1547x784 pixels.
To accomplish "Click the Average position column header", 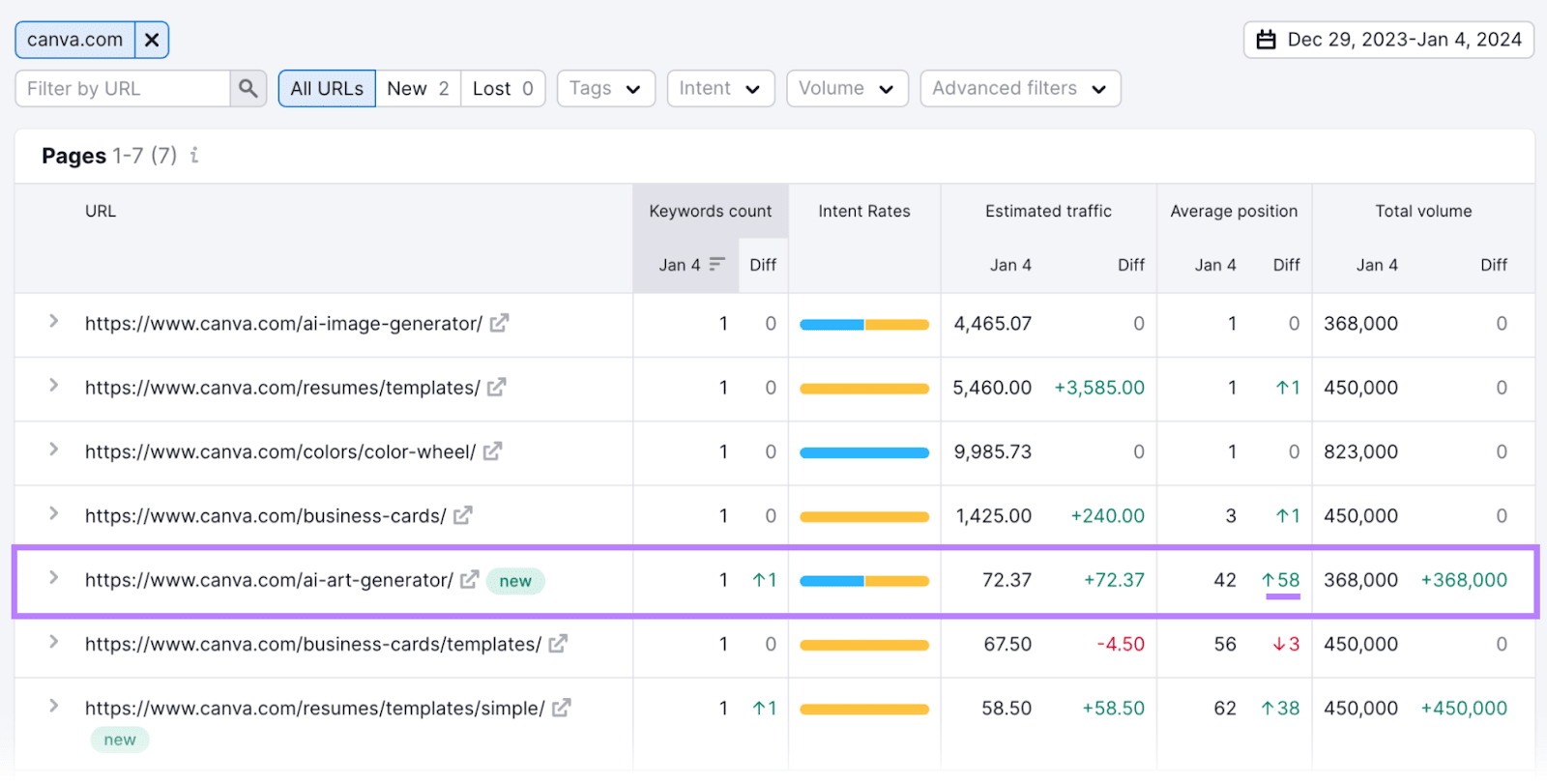I will (x=1234, y=211).
